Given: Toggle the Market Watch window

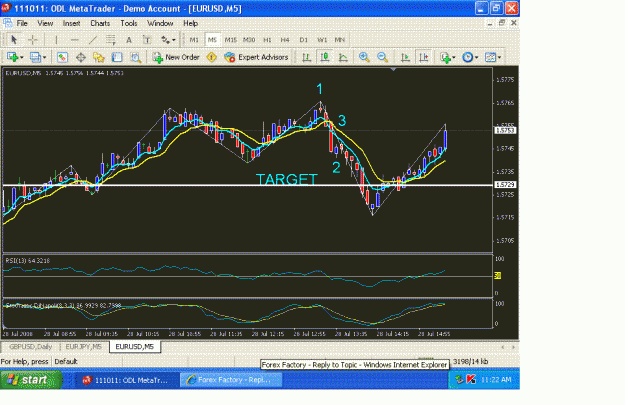Looking at the screenshot, I should pyautogui.click(x=62, y=57).
